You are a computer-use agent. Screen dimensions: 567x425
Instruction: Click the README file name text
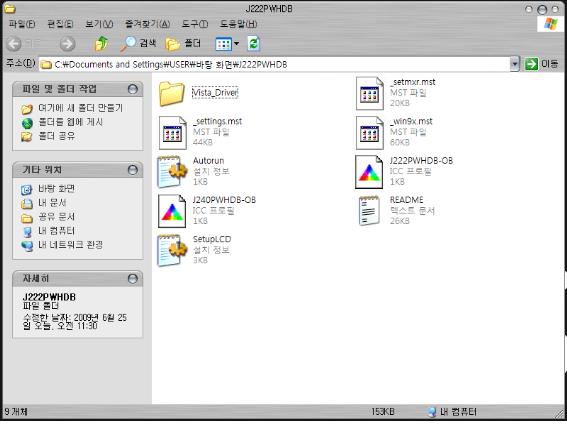[406, 200]
